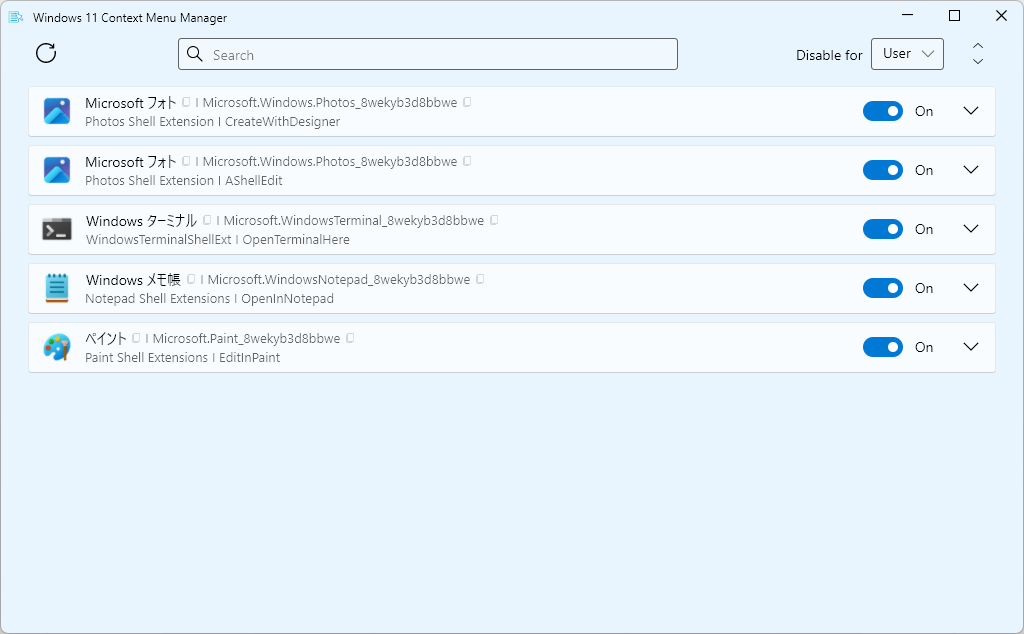This screenshot has width=1024, height=634.
Task: Click the Paint palette app icon
Action: click(57, 347)
